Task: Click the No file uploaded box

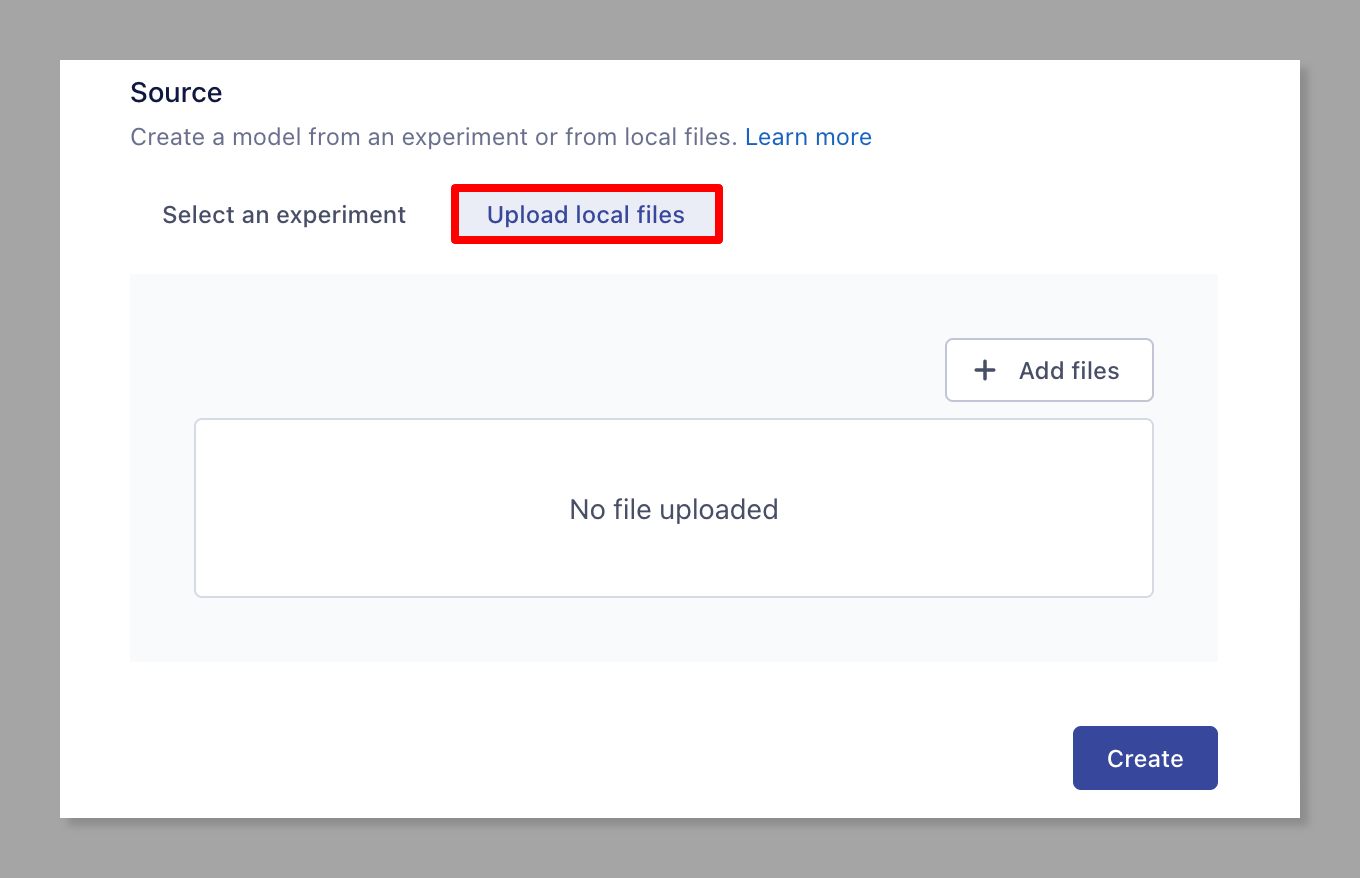Action: coord(674,508)
